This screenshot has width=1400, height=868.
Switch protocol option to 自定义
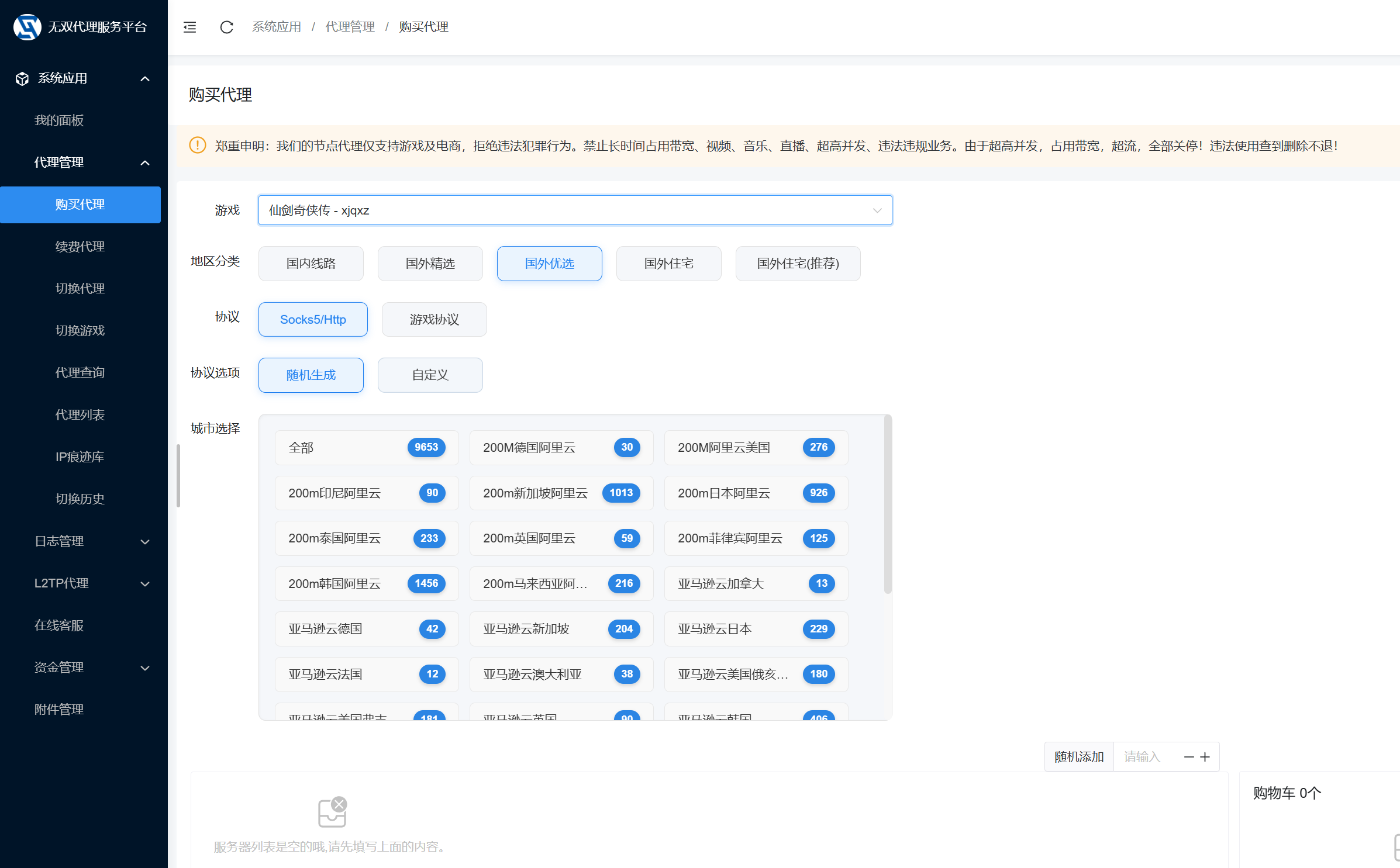click(x=430, y=375)
